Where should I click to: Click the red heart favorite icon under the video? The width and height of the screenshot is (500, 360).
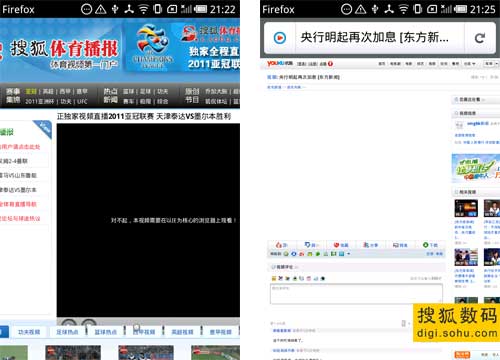click(x=336, y=245)
